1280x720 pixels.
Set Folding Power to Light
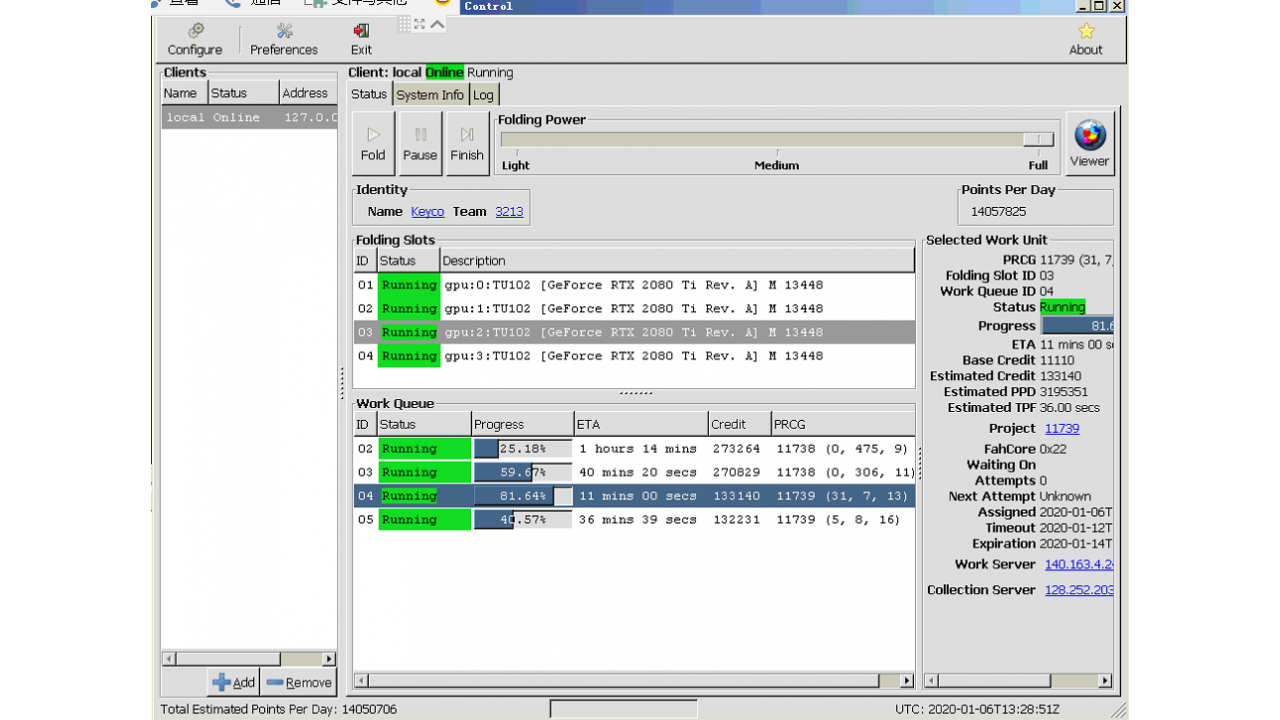tap(516, 165)
